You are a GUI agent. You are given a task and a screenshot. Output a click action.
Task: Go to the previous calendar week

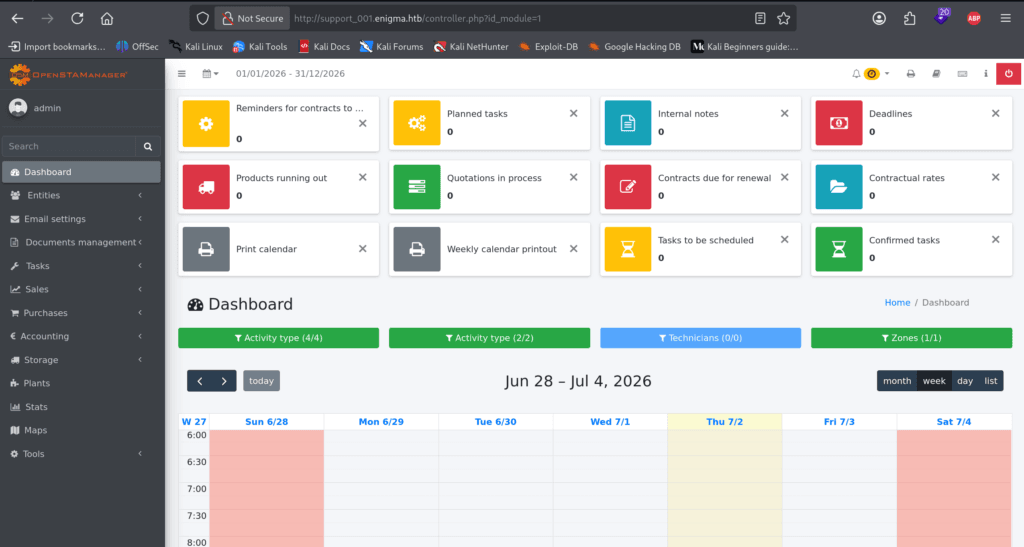[x=199, y=381]
